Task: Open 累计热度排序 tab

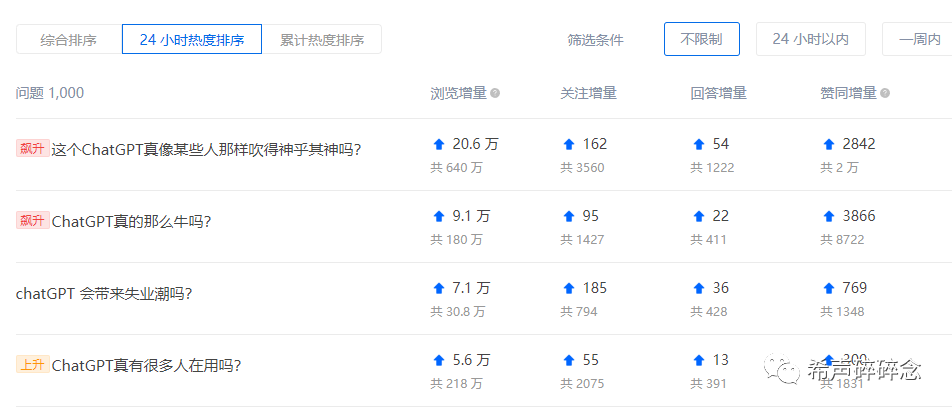Action: click(x=322, y=40)
